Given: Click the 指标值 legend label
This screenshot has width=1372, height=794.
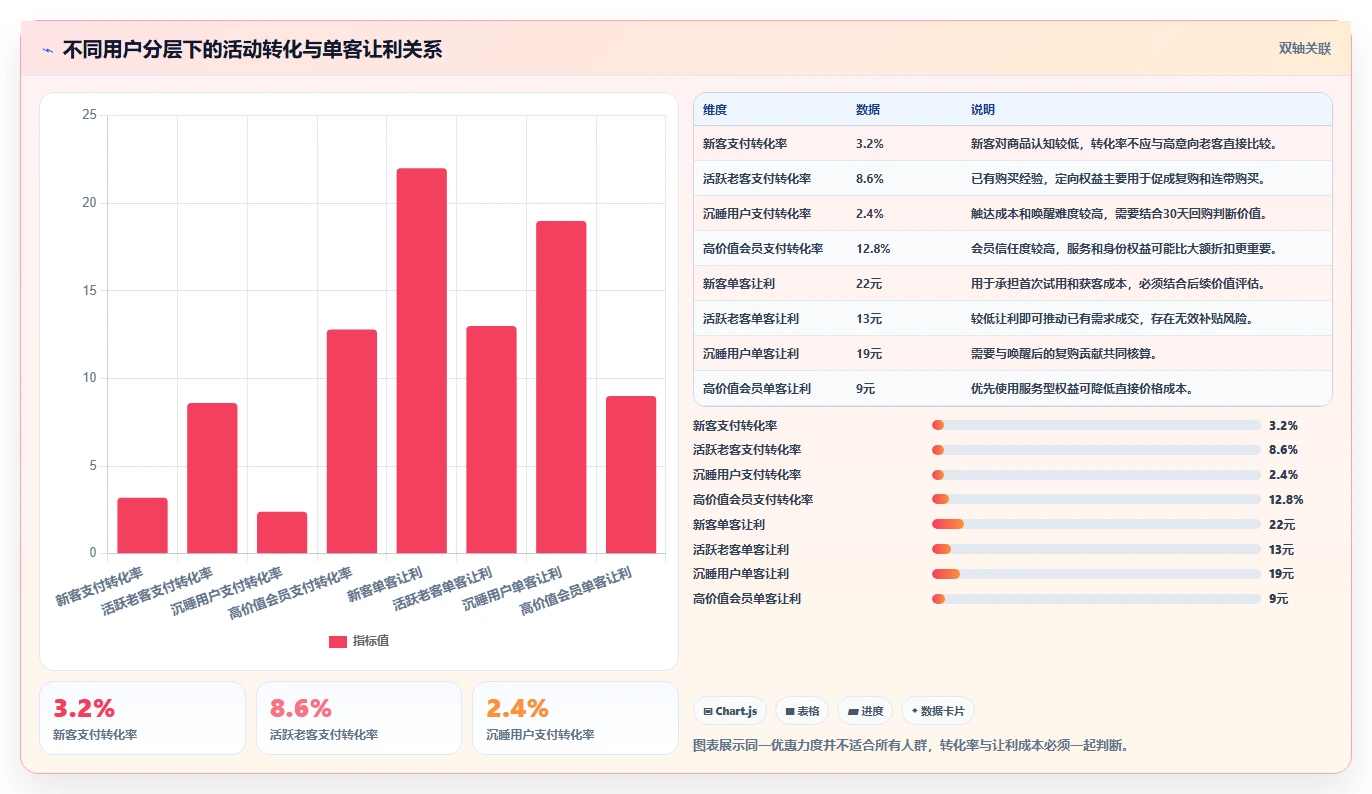Looking at the screenshot, I should click(371, 641).
